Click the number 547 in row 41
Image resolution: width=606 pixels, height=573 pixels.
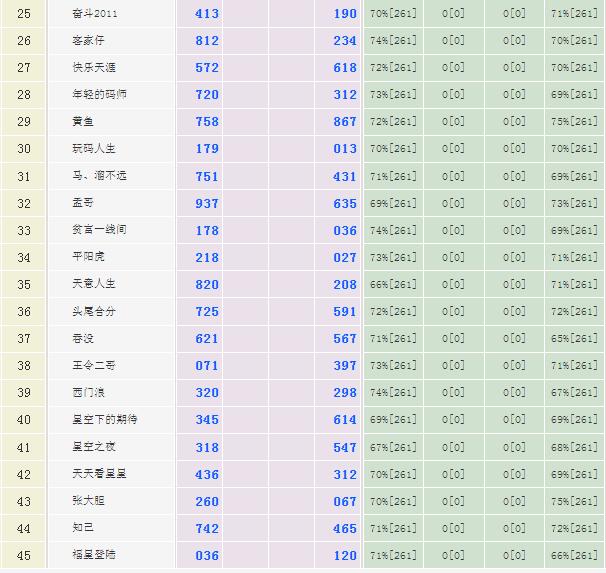(345, 446)
